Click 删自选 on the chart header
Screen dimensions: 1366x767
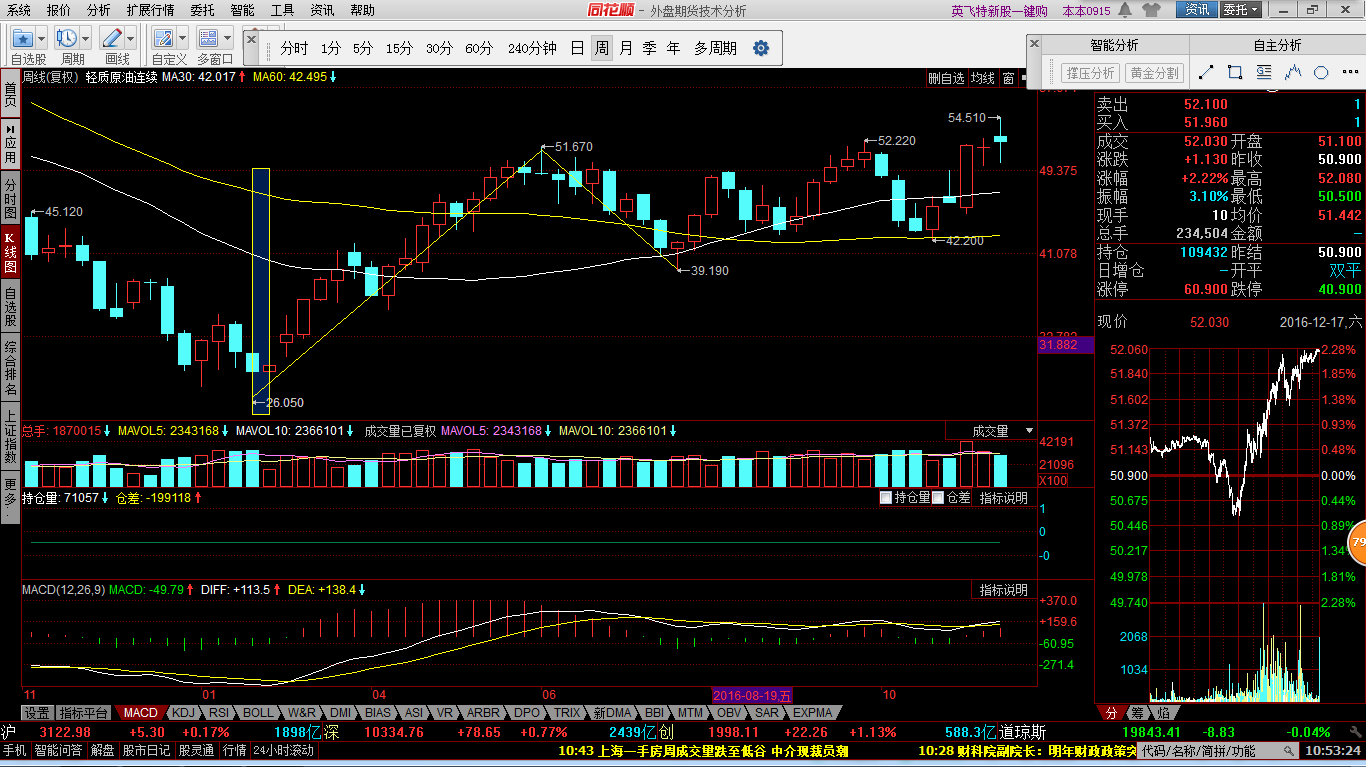tap(946, 78)
